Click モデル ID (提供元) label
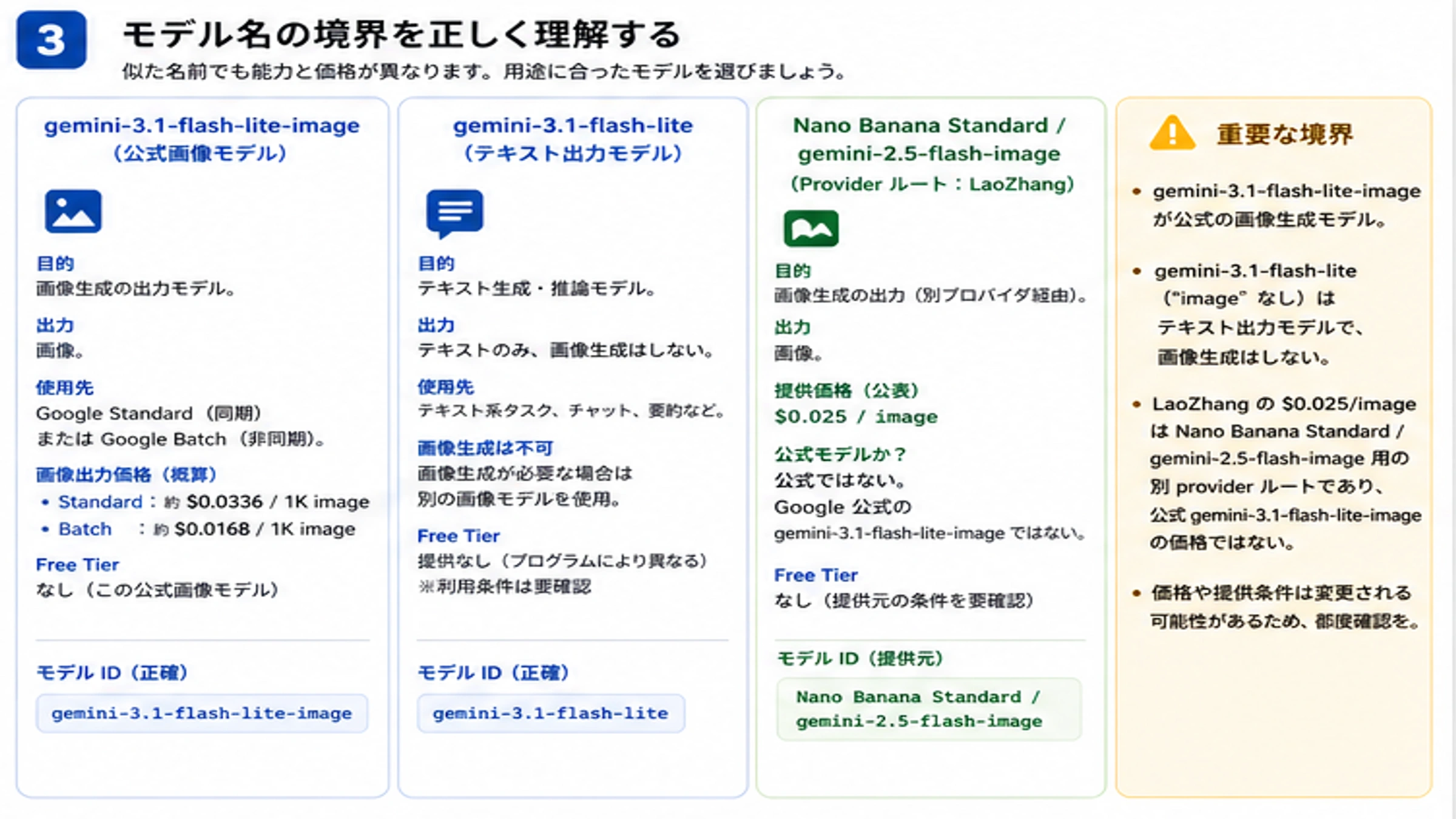 click(860, 659)
